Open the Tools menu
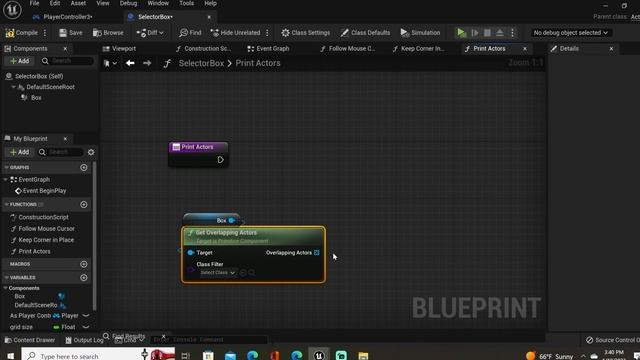Image resolution: width=640 pixels, height=360 pixels. (187, 3)
